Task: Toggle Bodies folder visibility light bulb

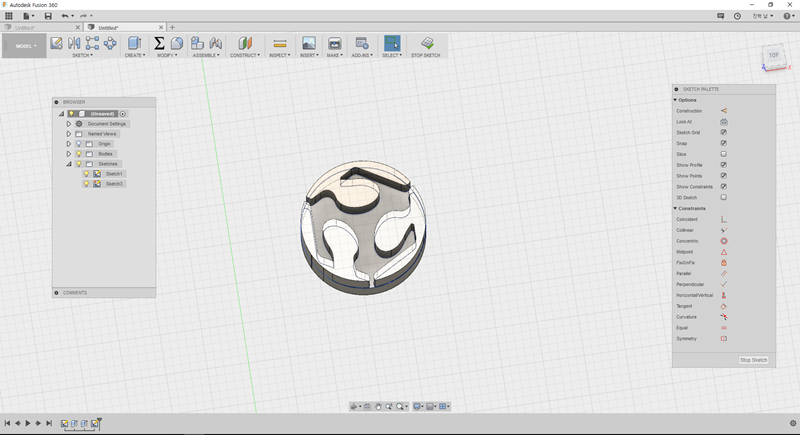Action: [x=79, y=153]
